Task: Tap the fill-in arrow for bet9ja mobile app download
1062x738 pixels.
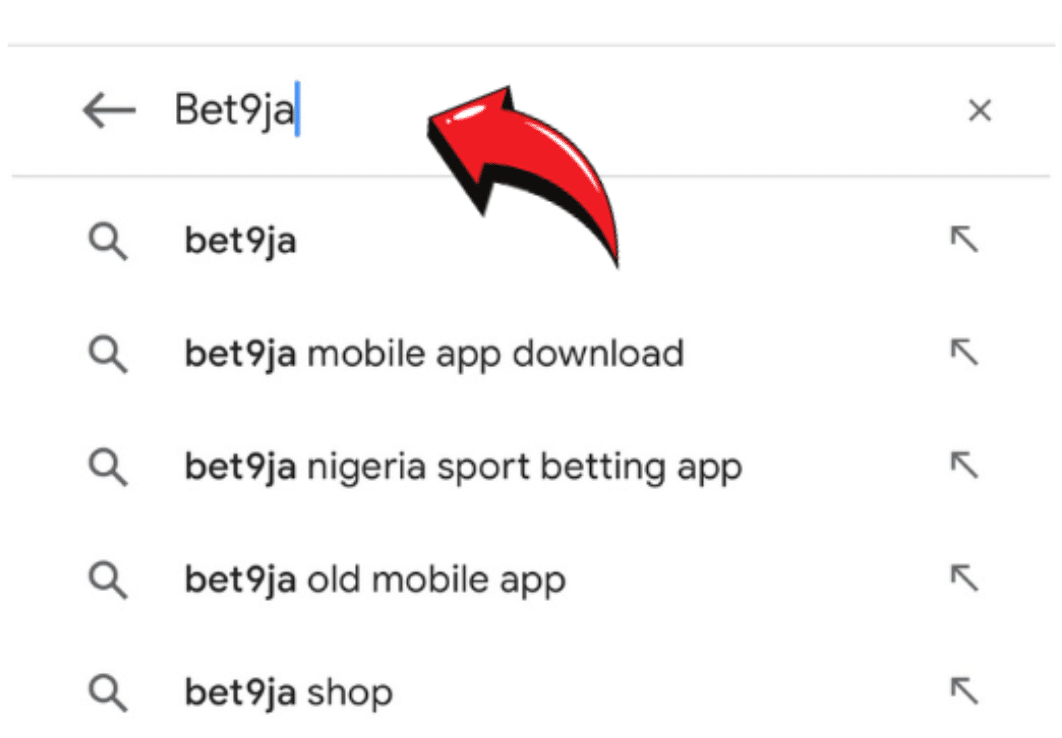Action: 966,352
